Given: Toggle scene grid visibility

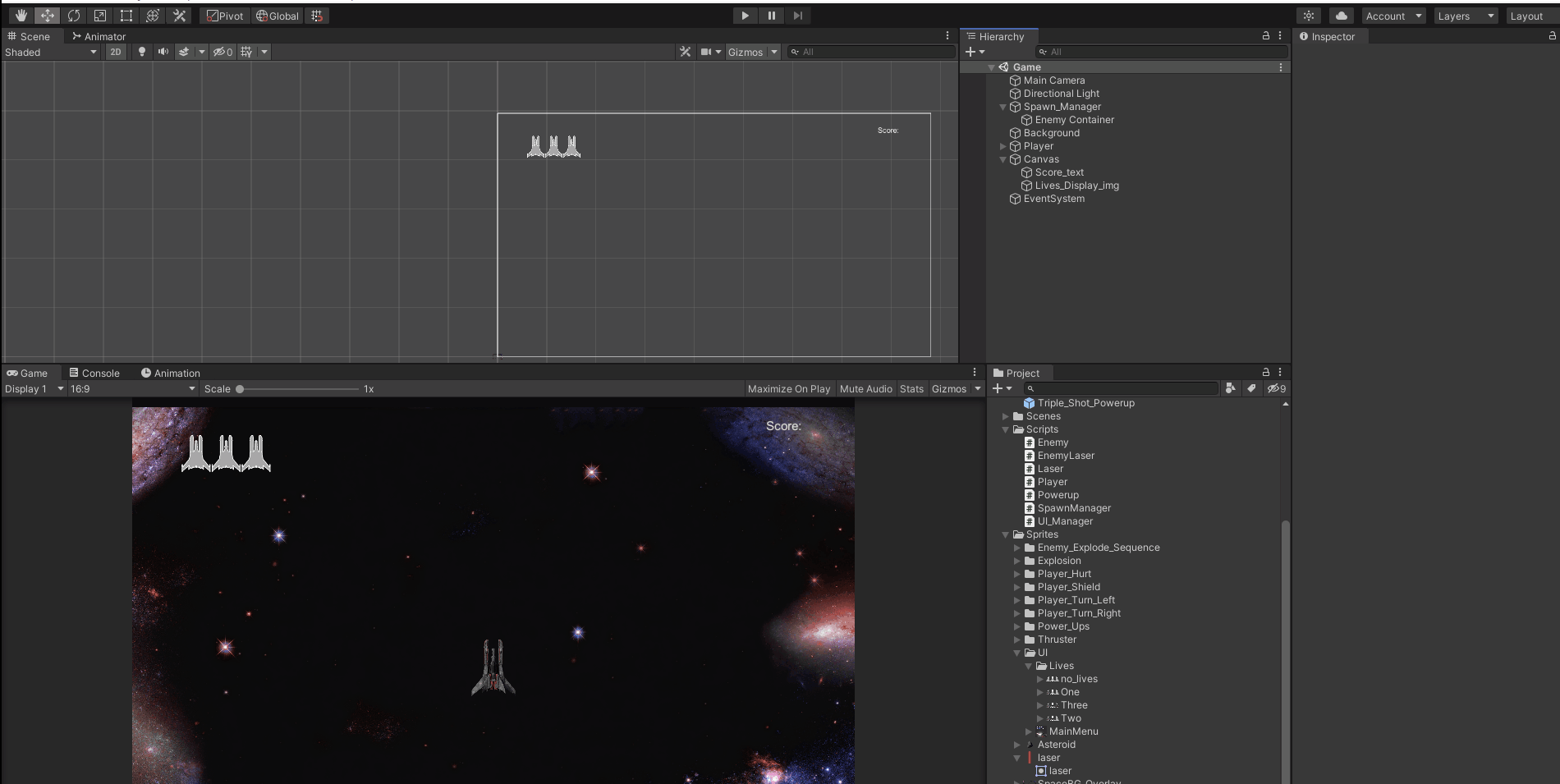Looking at the screenshot, I should pos(245,52).
